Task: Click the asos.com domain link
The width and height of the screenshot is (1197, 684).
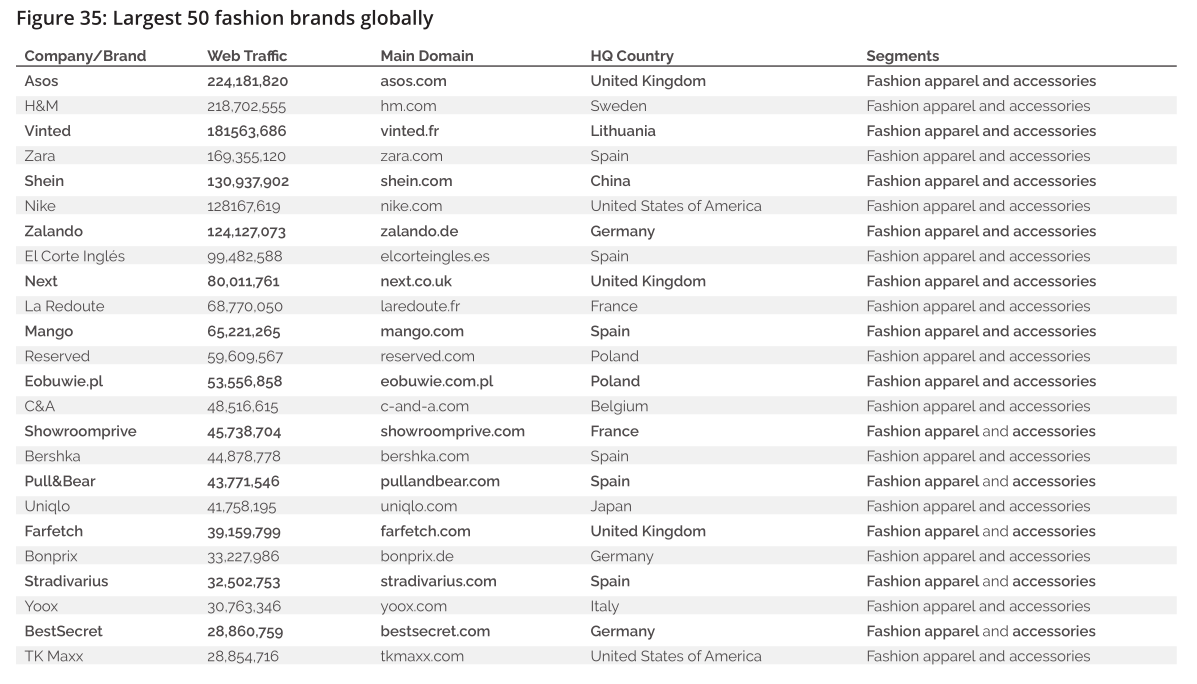Action: [x=413, y=81]
